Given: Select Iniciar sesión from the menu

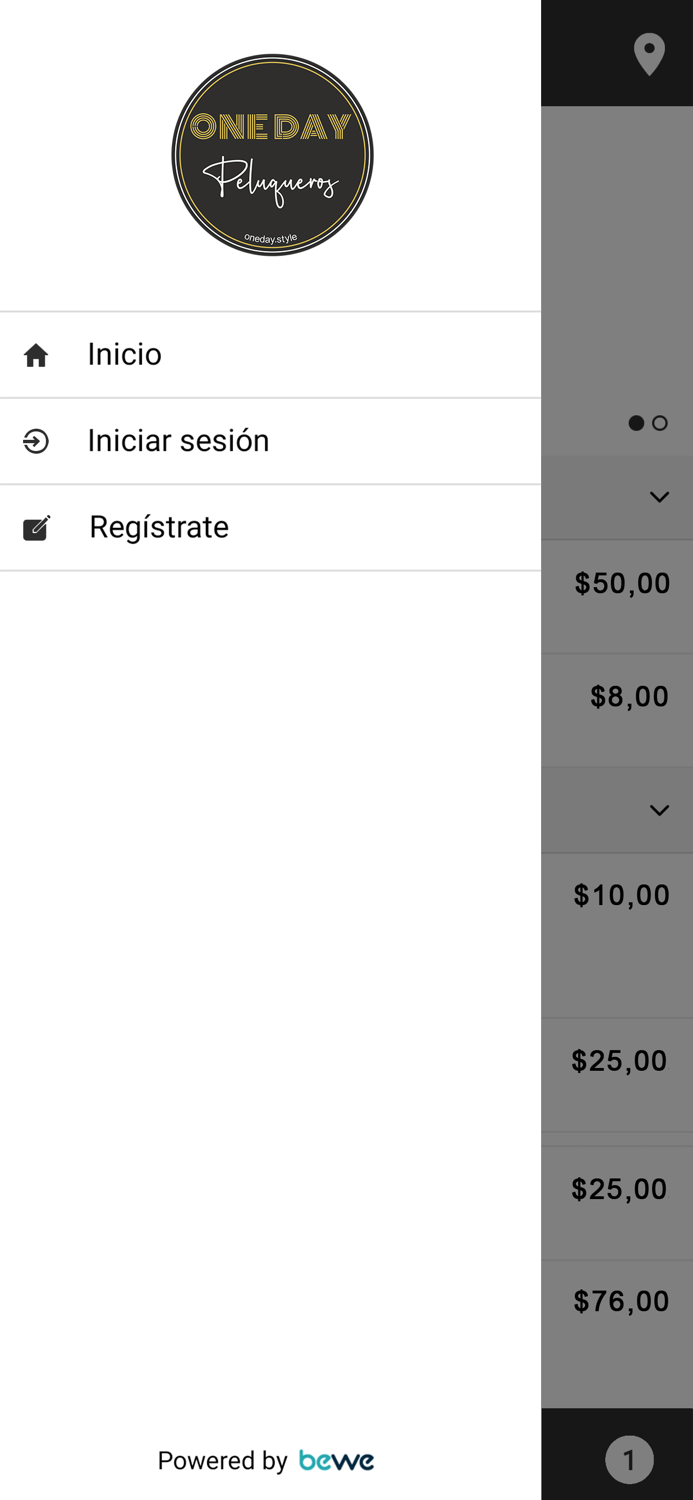Looking at the screenshot, I should [178, 441].
